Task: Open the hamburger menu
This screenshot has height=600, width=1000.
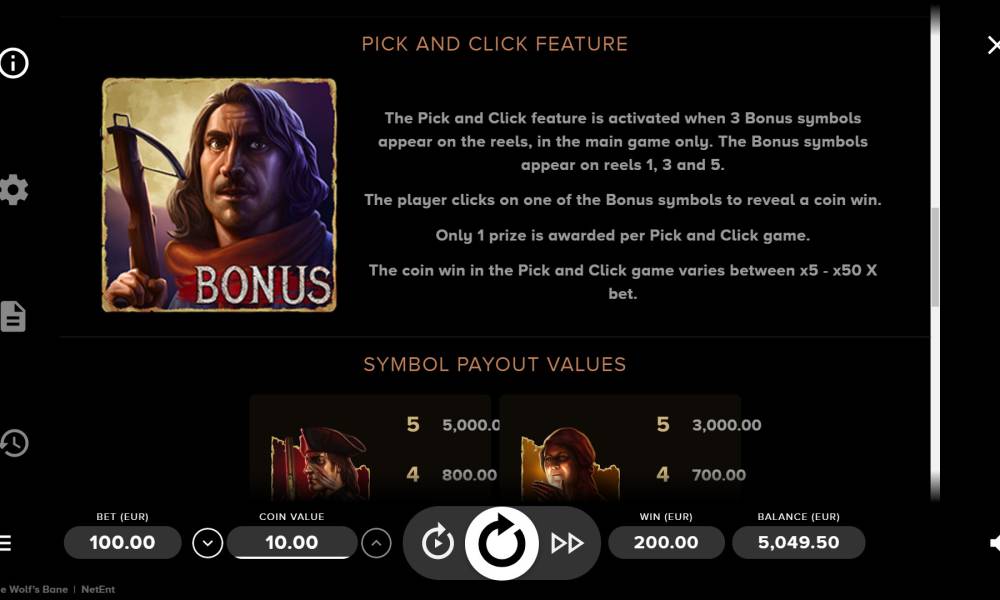Action: [x=5, y=543]
